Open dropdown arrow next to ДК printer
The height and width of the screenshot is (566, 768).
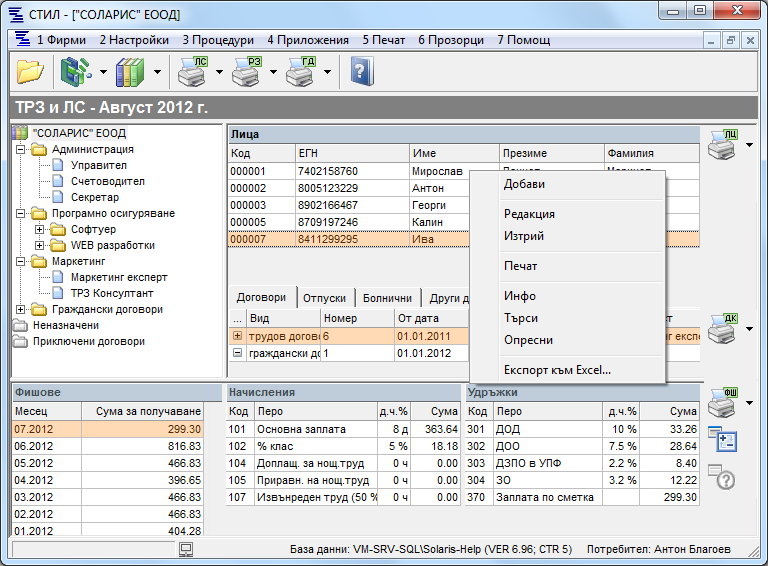point(749,329)
